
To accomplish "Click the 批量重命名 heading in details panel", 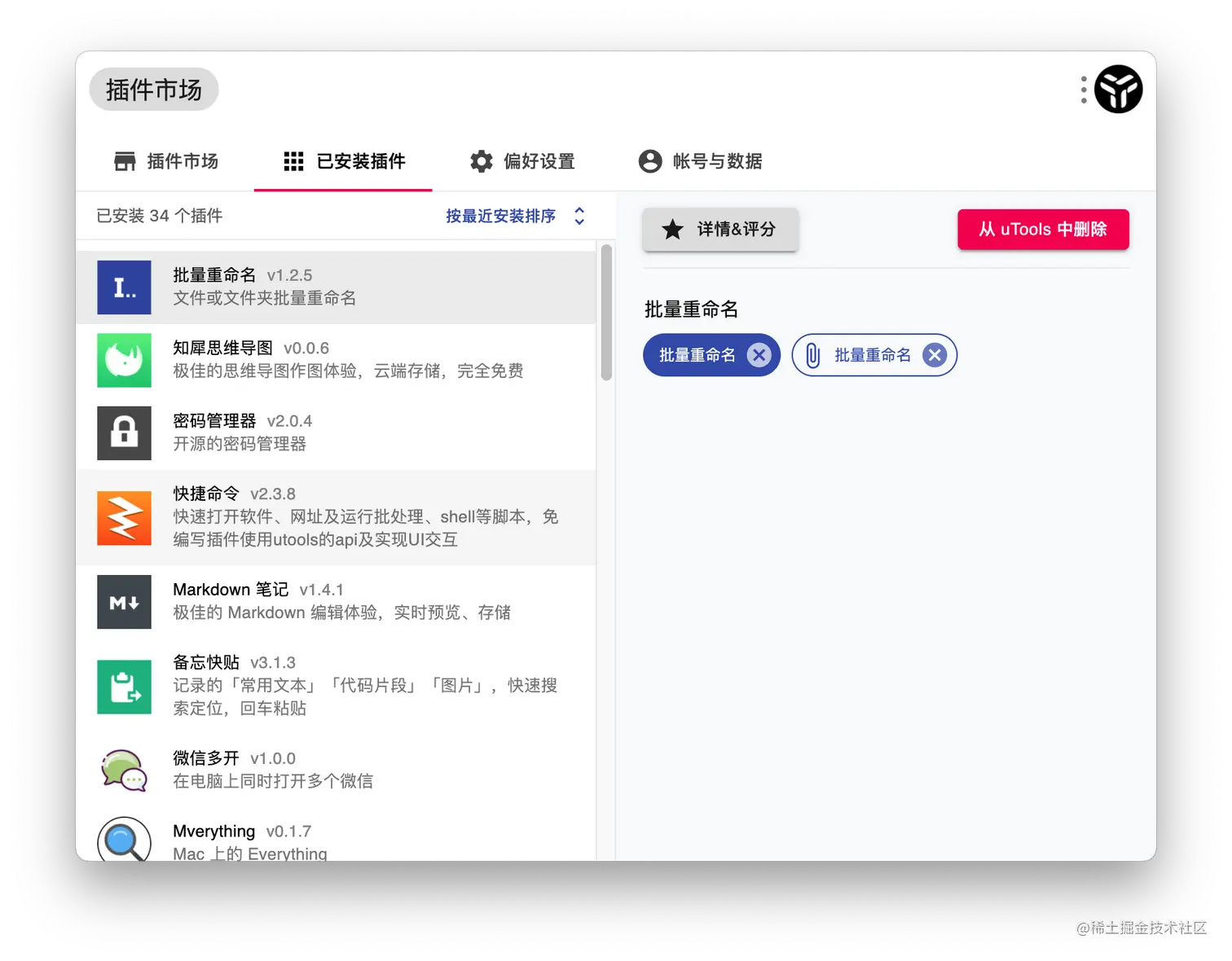I will click(691, 309).
